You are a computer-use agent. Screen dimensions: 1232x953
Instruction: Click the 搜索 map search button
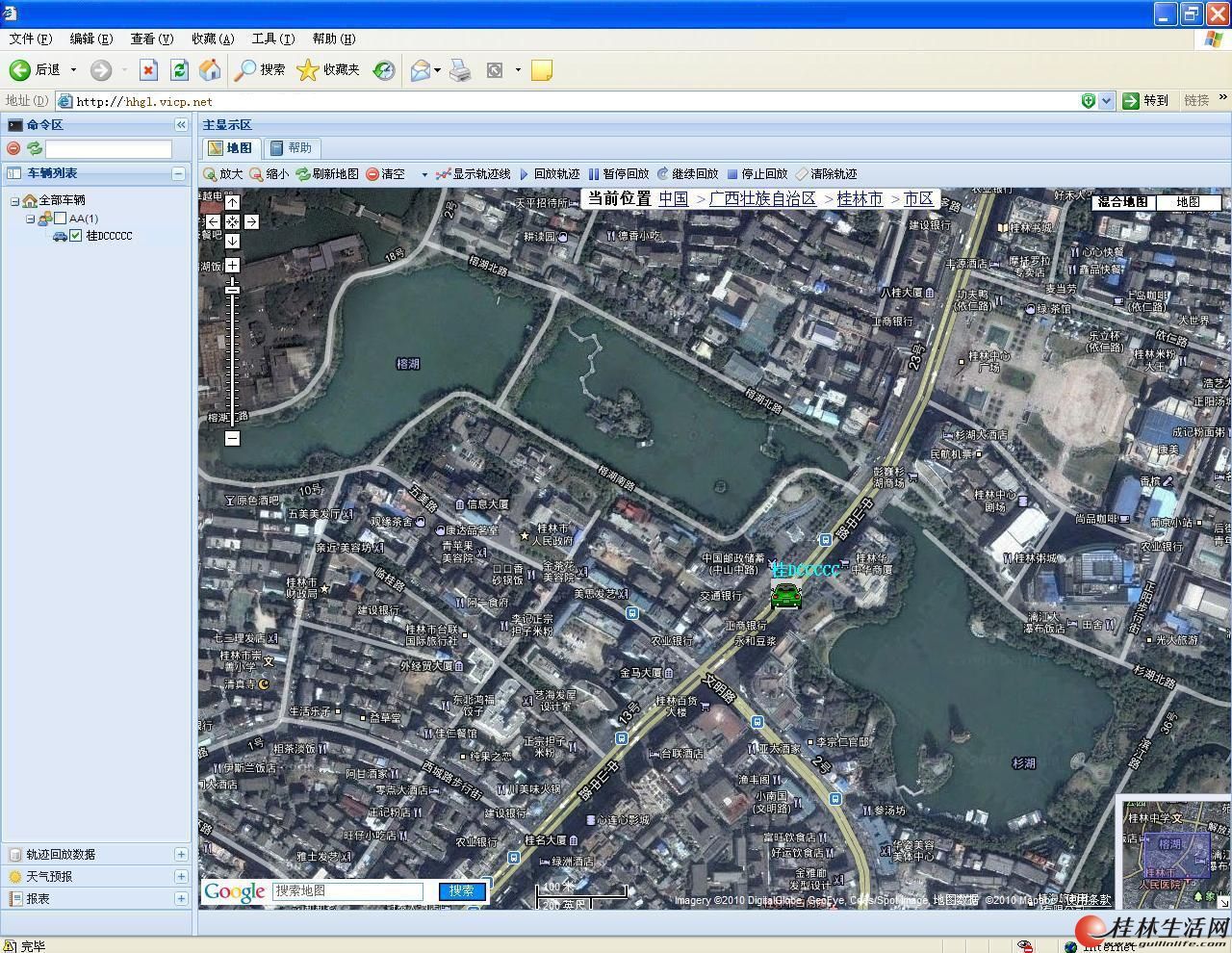click(461, 891)
